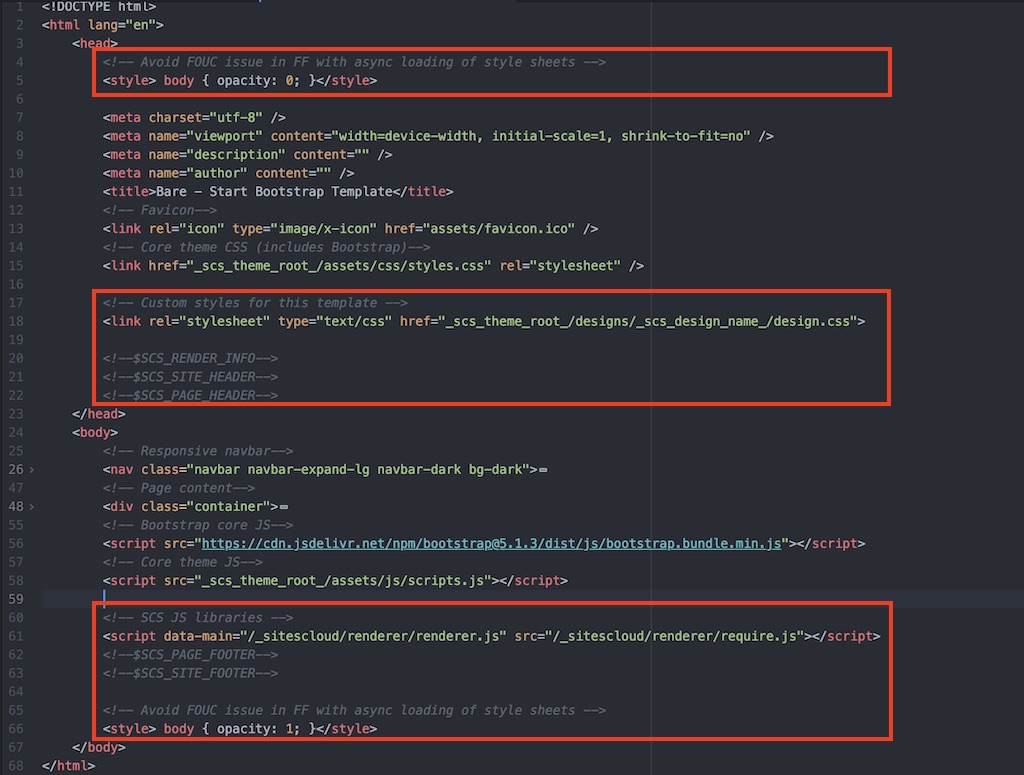The height and width of the screenshot is (775, 1024).
Task: Open the bootstrap bundle CDN link
Action: click(x=492, y=544)
